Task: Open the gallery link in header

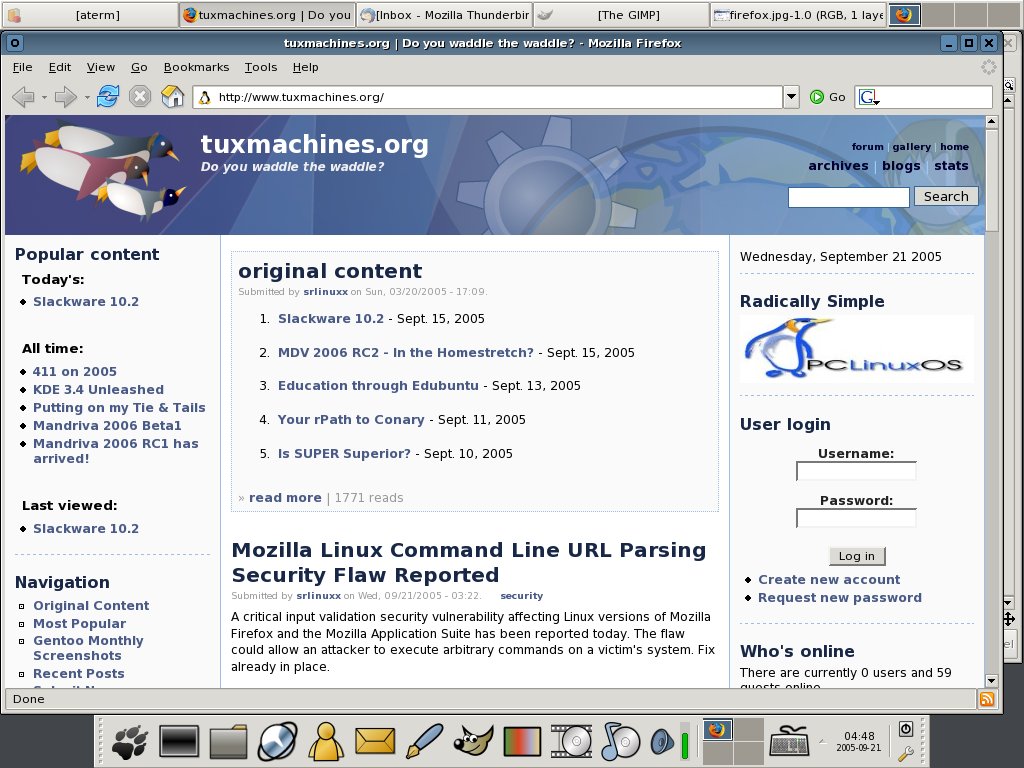Action: [x=912, y=147]
